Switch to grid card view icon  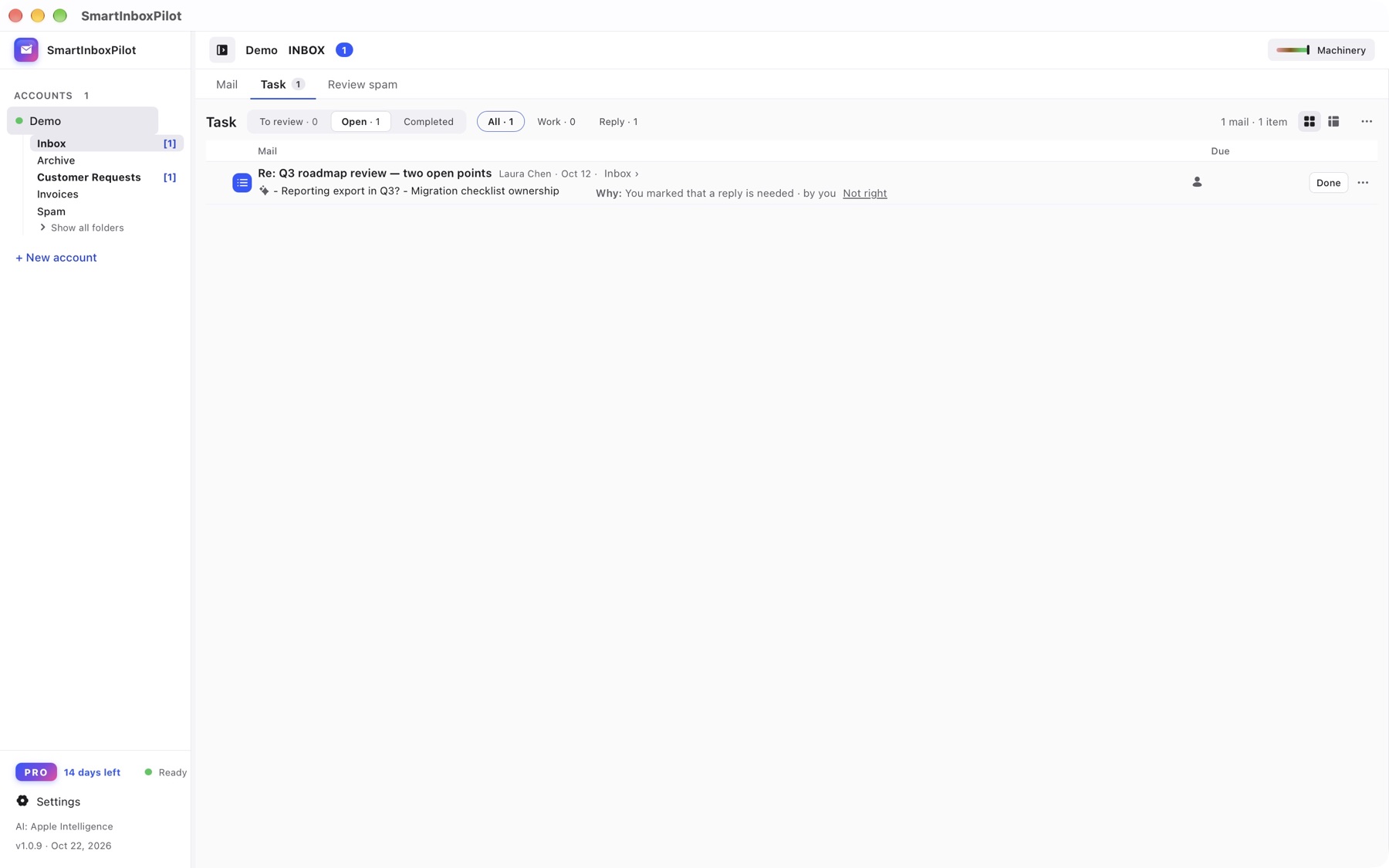(1310, 122)
